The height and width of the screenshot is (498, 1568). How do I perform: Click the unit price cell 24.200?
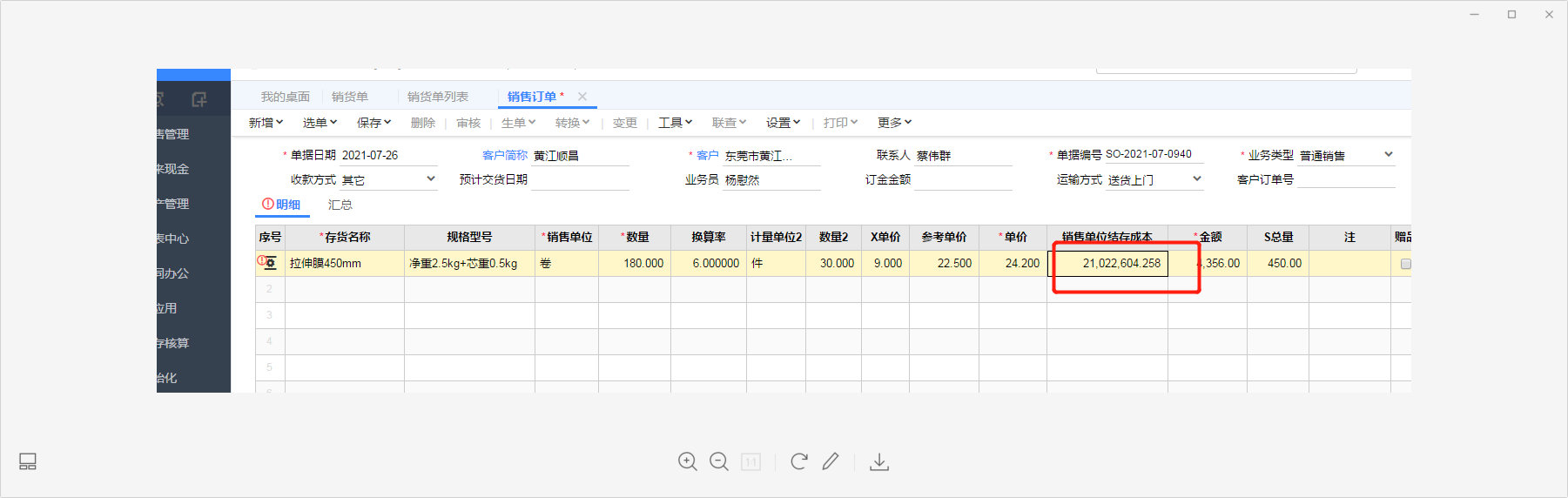tap(1013, 263)
